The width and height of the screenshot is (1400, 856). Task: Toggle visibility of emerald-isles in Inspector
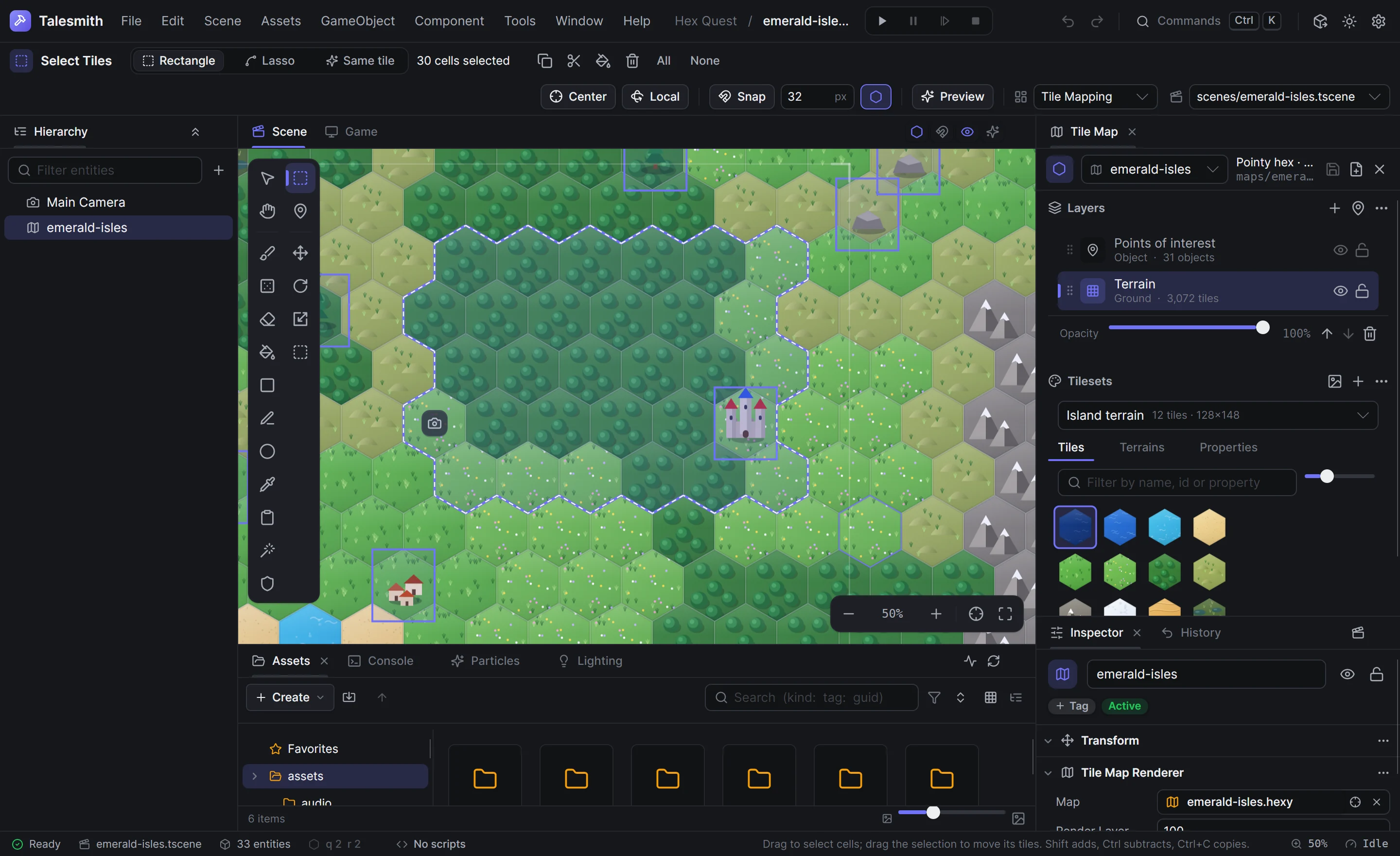(x=1347, y=674)
